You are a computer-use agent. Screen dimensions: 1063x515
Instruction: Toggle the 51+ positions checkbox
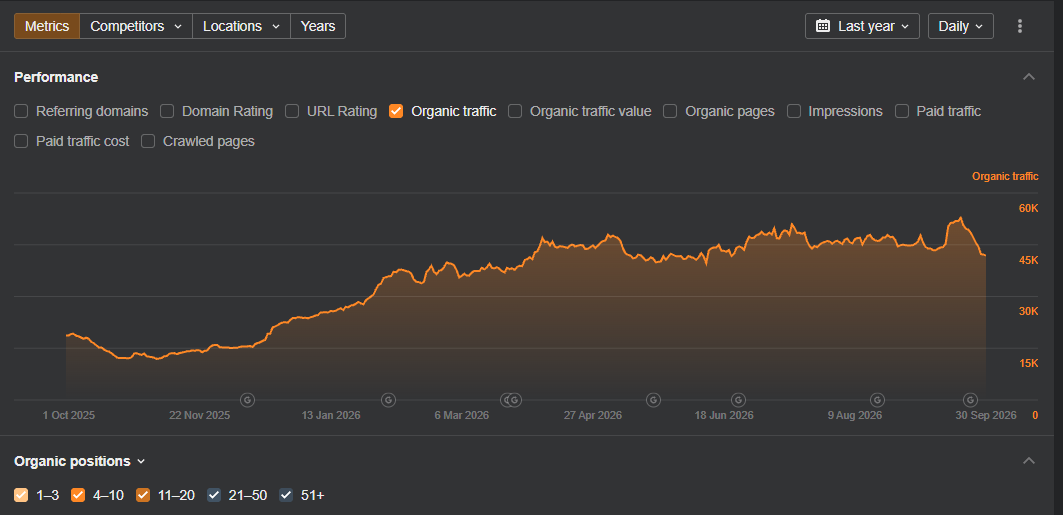click(286, 495)
